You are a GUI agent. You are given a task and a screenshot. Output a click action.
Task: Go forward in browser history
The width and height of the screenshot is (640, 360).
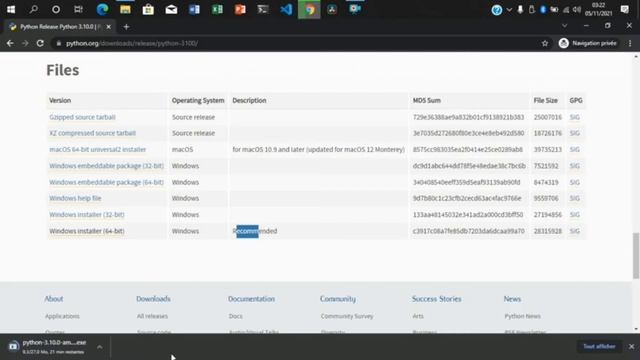click(x=25, y=43)
